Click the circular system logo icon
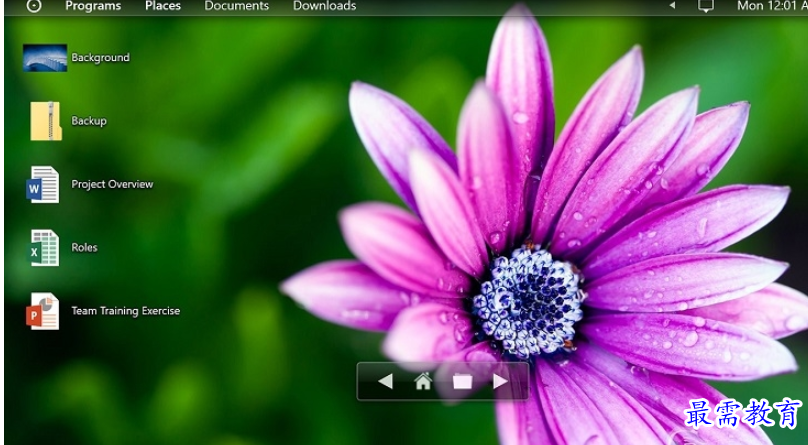This screenshot has height=445, width=808. 33,6
